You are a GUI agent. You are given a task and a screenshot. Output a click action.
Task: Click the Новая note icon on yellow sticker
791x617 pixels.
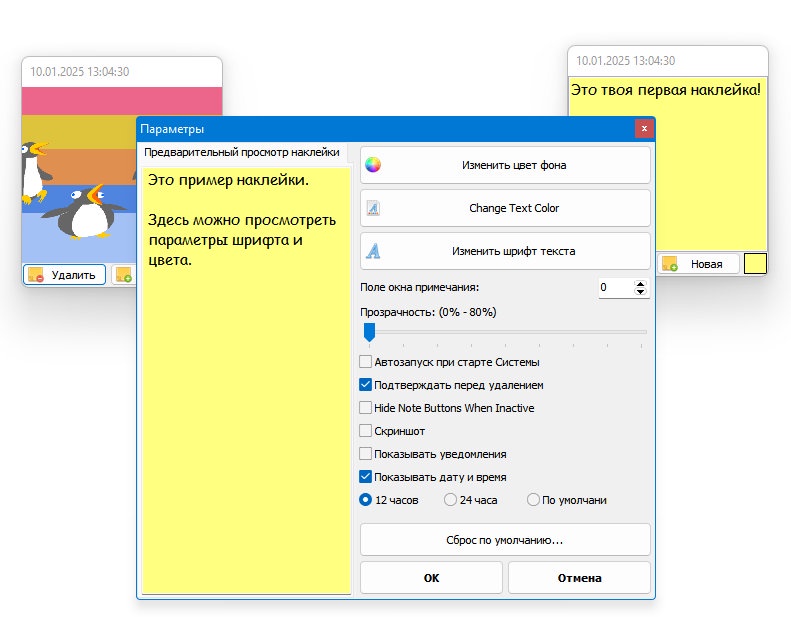coord(669,263)
